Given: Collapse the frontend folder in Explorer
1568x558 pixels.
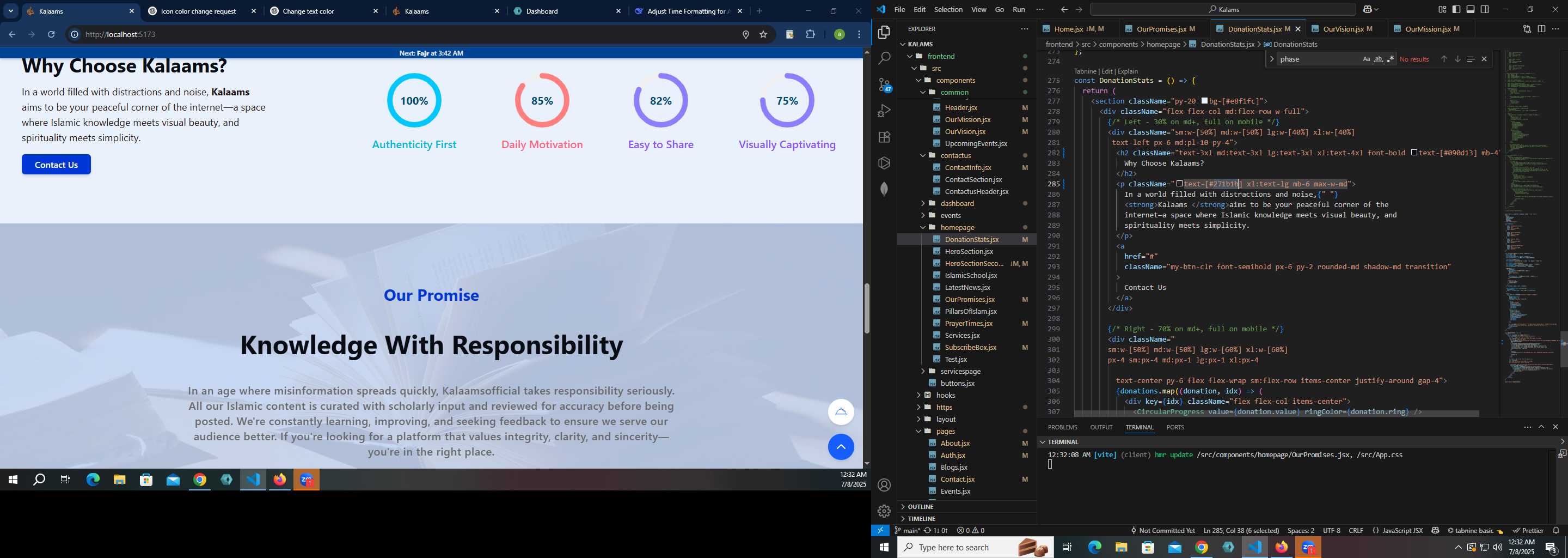Looking at the screenshot, I should click(910, 56).
